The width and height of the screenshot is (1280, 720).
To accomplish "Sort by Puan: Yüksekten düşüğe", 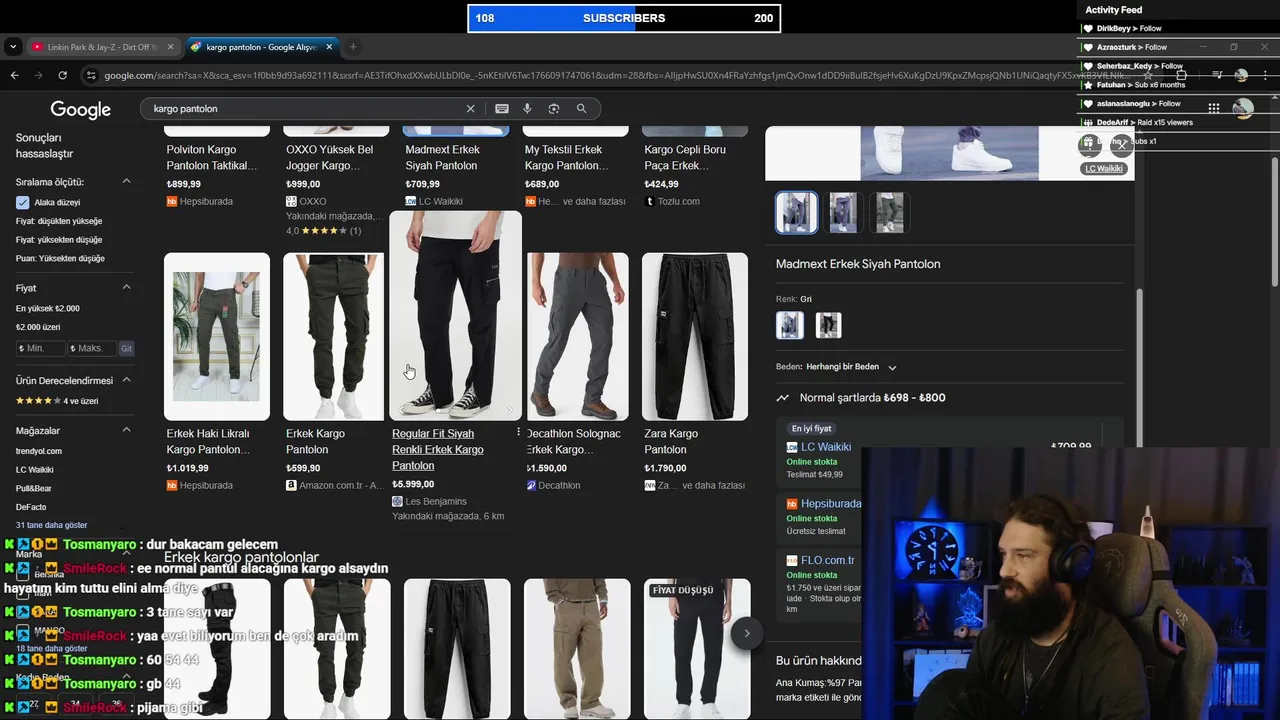I will (x=60, y=258).
